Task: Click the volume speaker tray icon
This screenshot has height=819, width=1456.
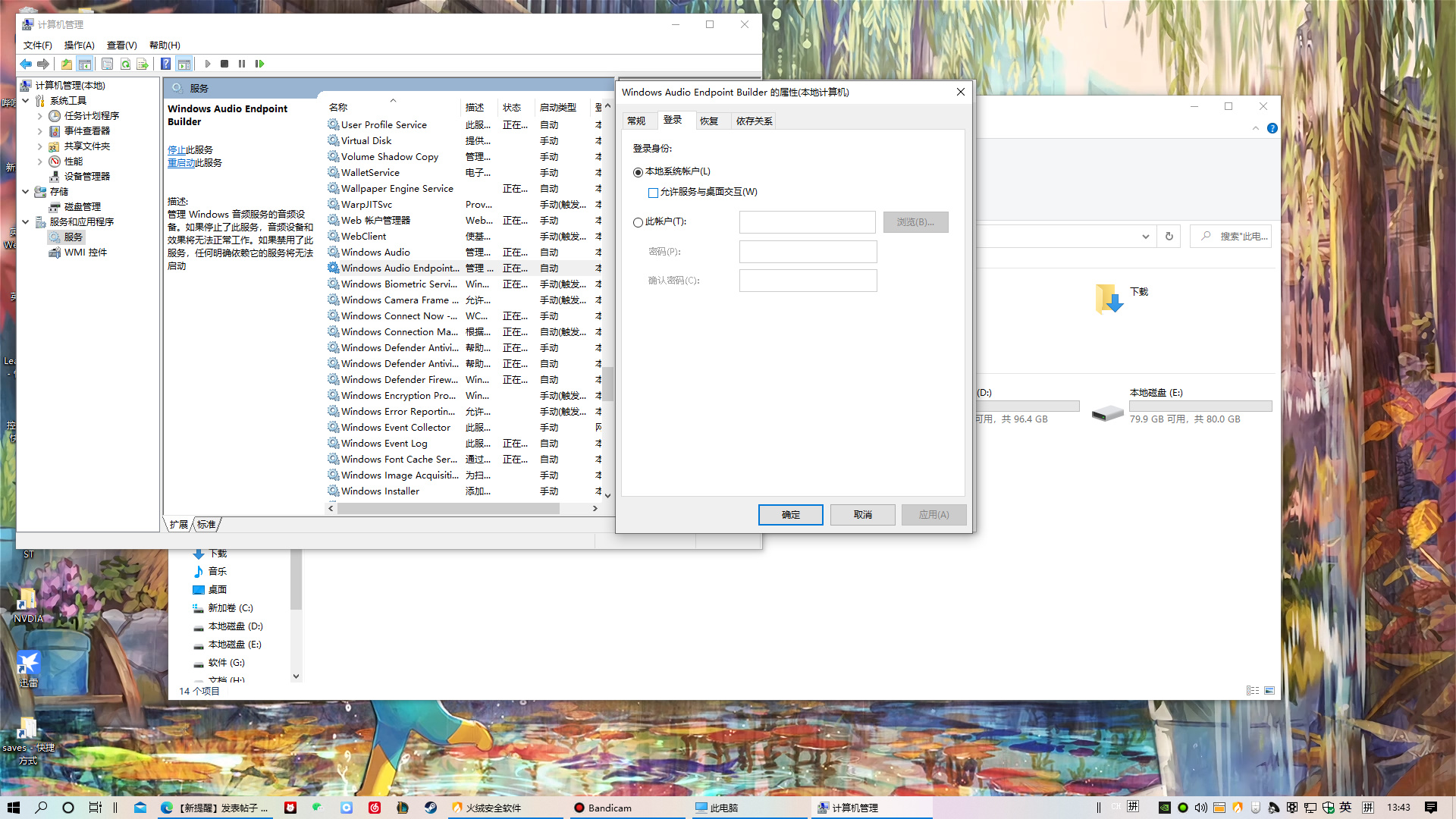Action: coord(1201,808)
